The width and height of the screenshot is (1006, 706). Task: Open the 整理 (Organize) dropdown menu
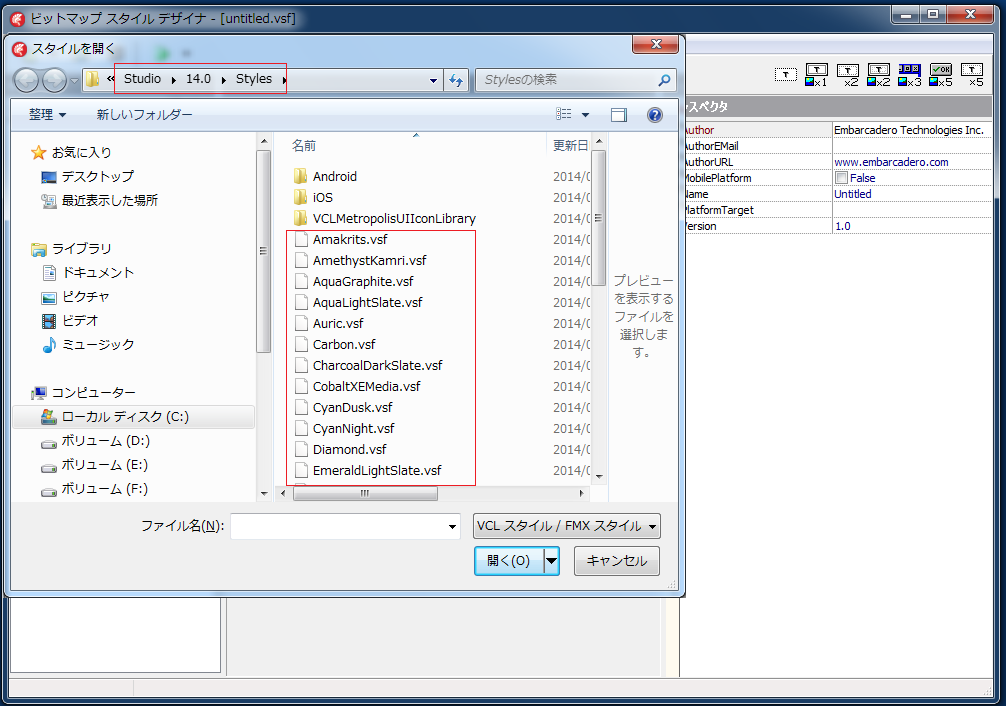click(x=47, y=115)
